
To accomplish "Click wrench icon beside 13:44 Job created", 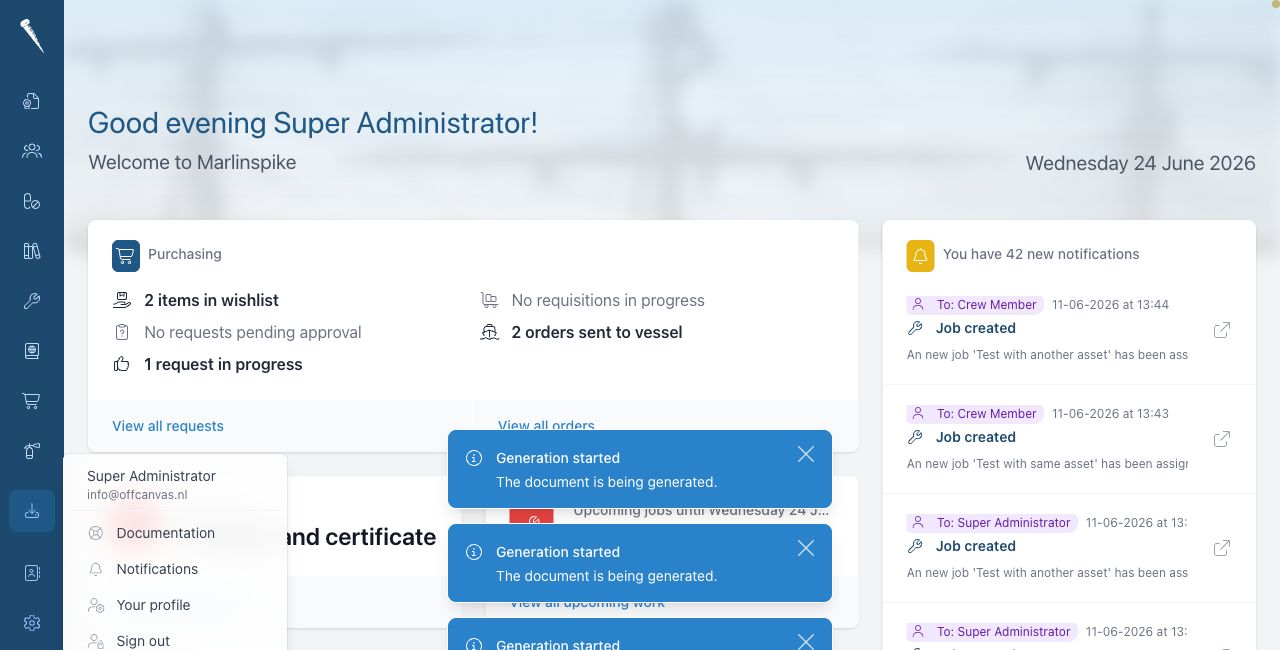I will point(915,328).
